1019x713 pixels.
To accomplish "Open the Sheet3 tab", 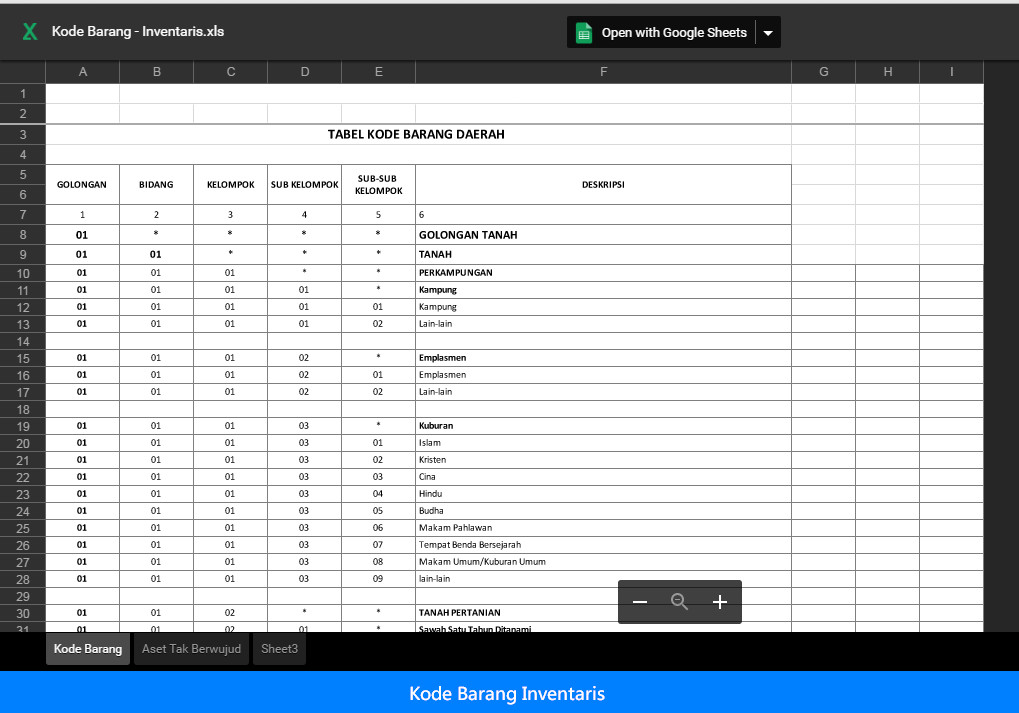I will 279,649.
